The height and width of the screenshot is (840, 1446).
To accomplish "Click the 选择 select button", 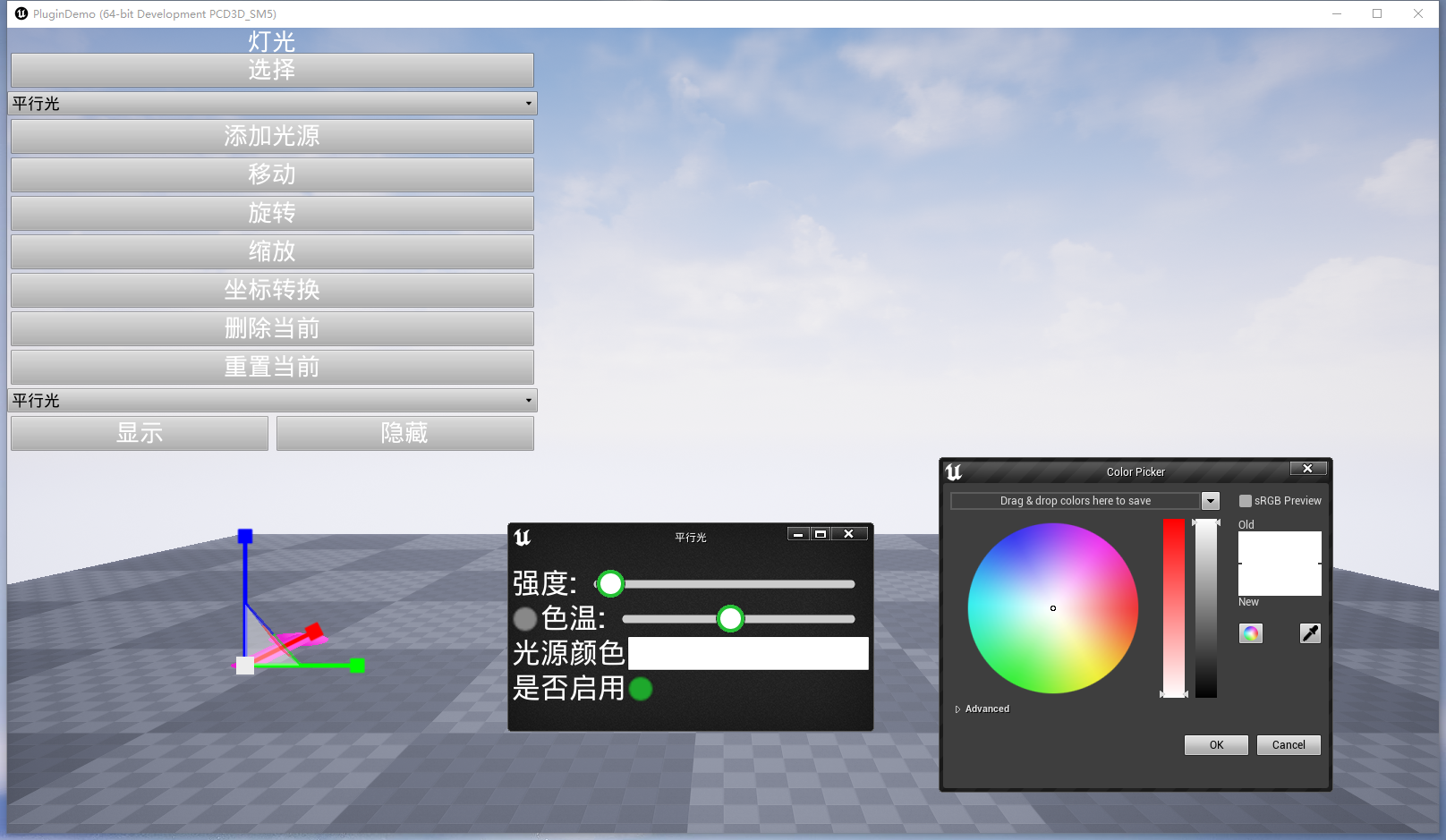I will 271,70.
